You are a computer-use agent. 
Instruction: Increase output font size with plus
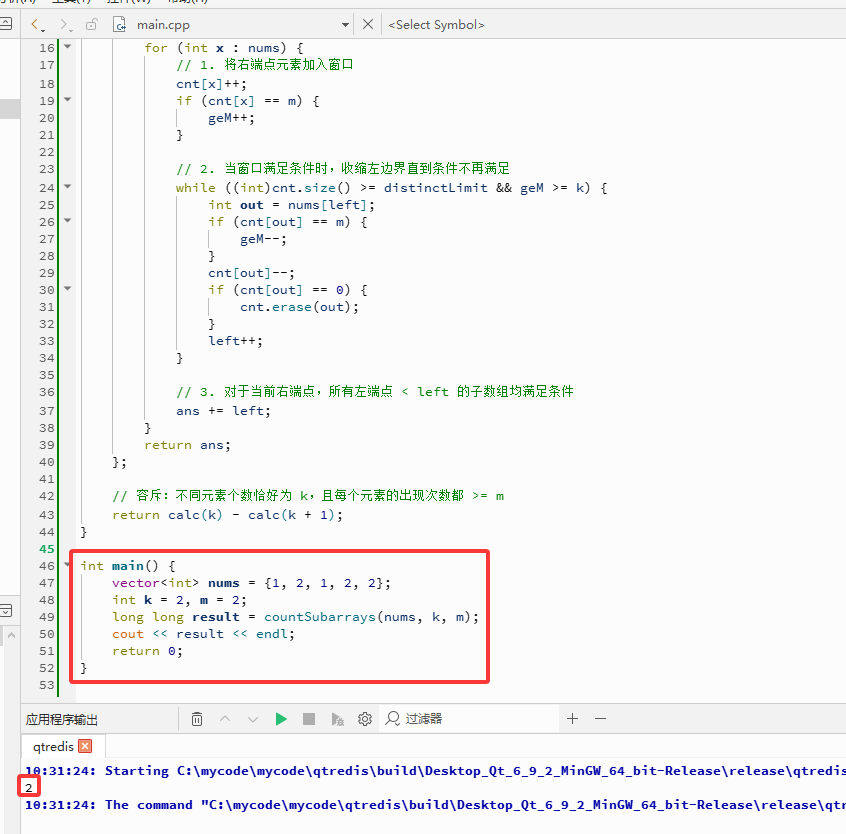(x=572, y=719)
